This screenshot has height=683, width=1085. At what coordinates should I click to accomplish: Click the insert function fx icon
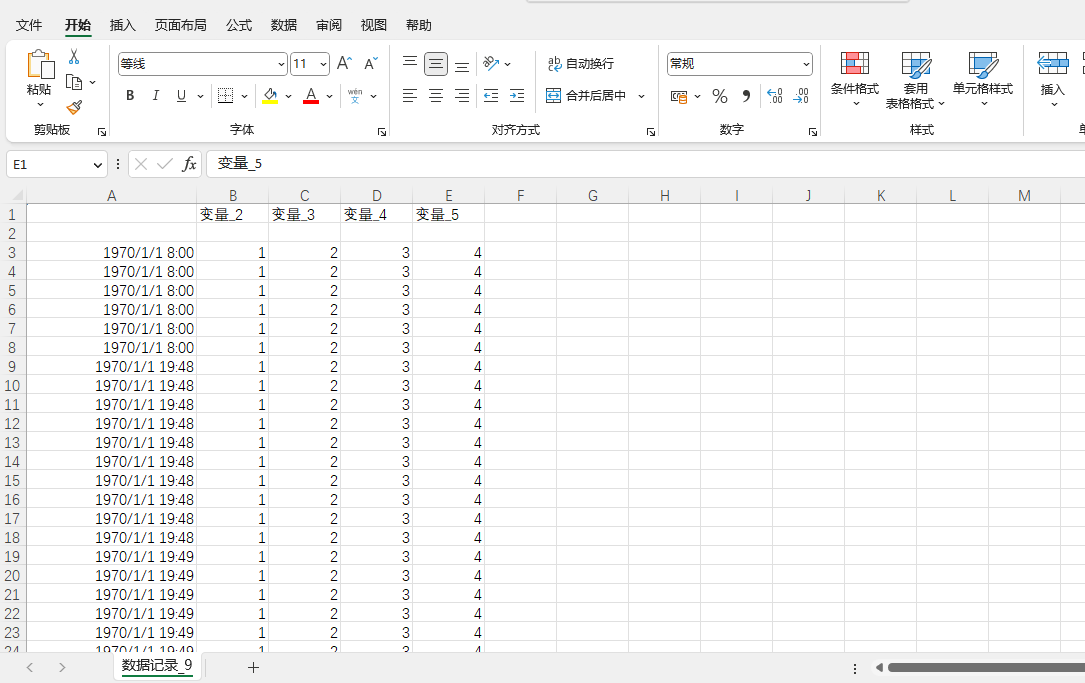[189, 164]
